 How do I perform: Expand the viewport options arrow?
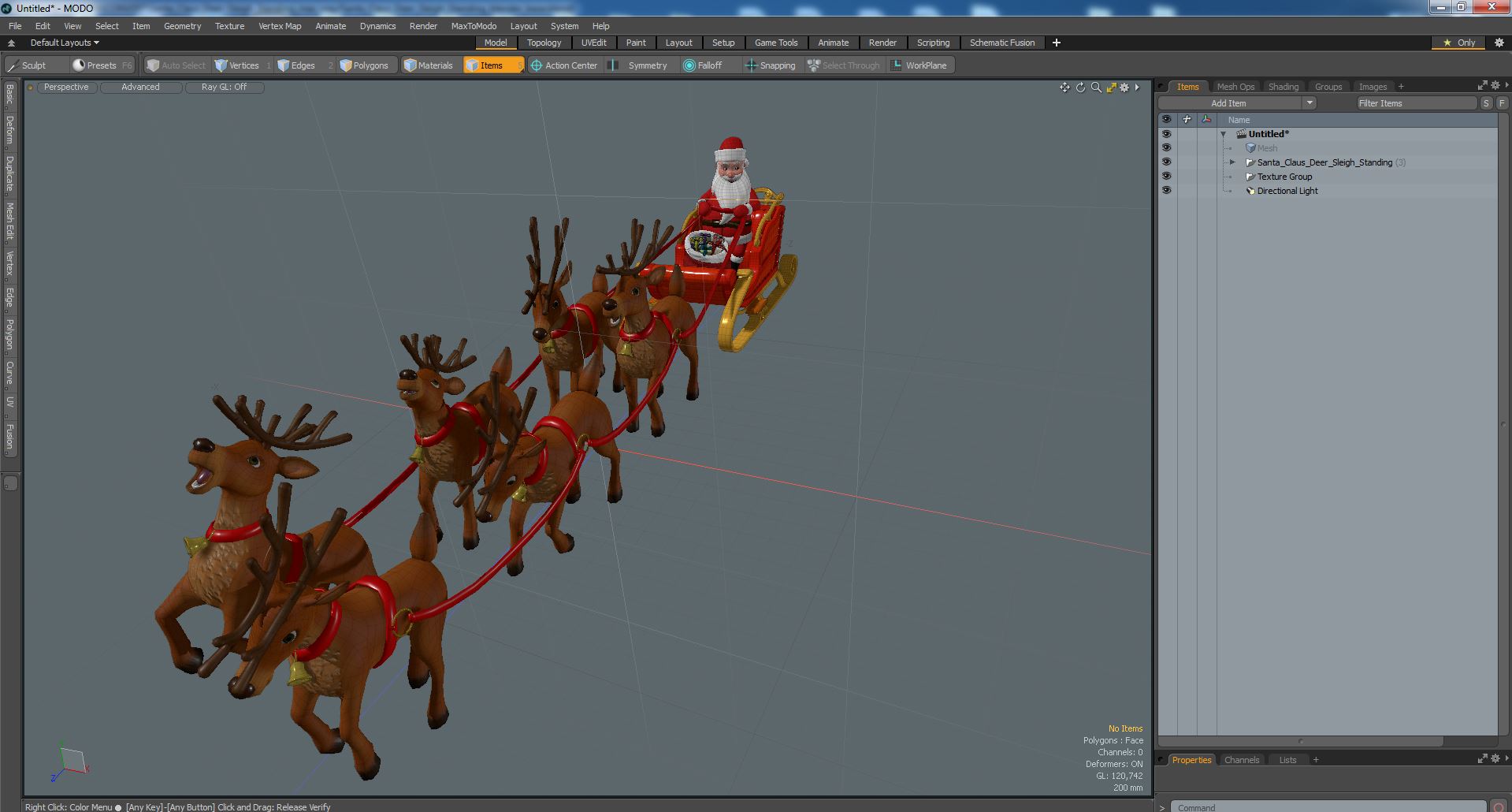click(x=1137, y=88)
